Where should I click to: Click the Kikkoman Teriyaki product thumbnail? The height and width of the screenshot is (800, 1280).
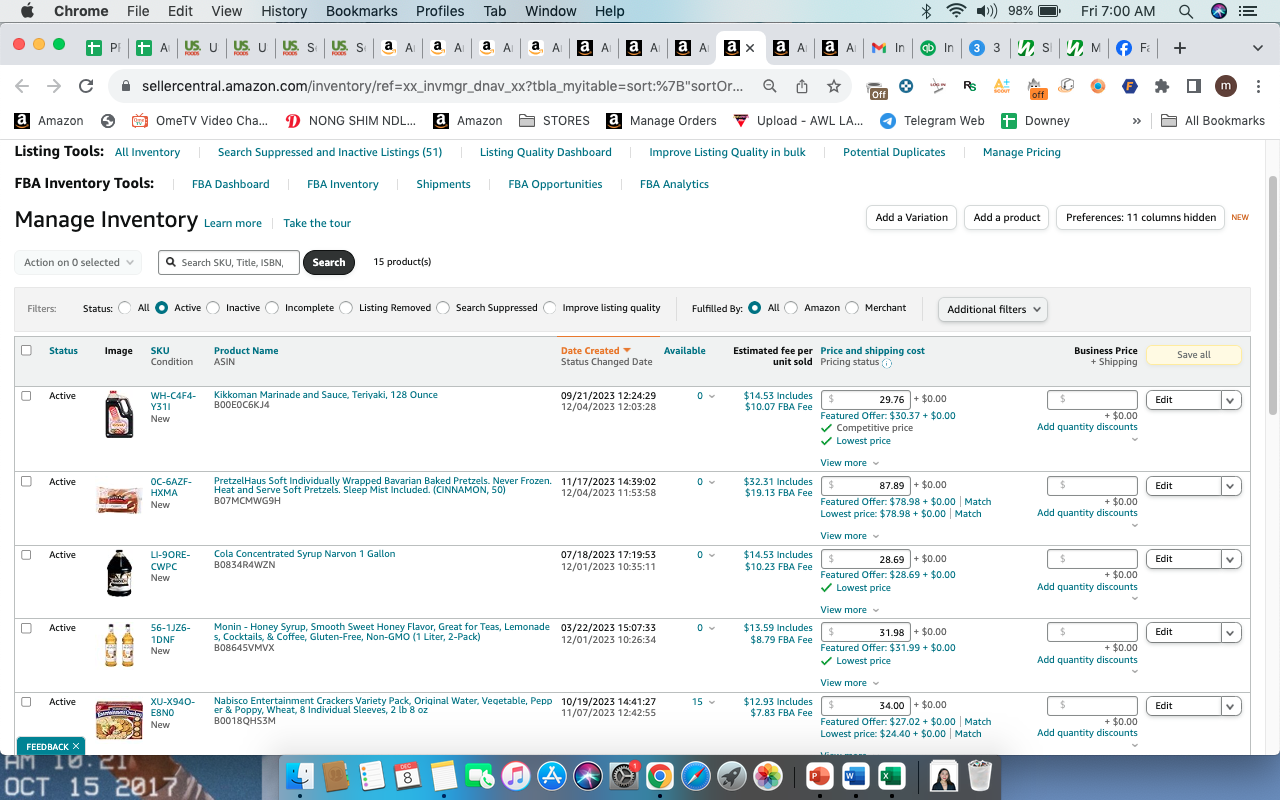[119, 414]
